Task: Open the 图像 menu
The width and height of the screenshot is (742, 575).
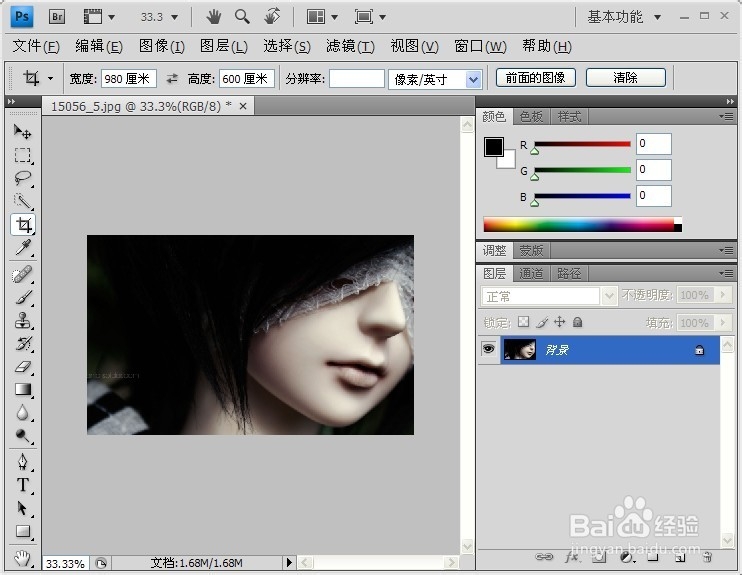Action: 162,46
